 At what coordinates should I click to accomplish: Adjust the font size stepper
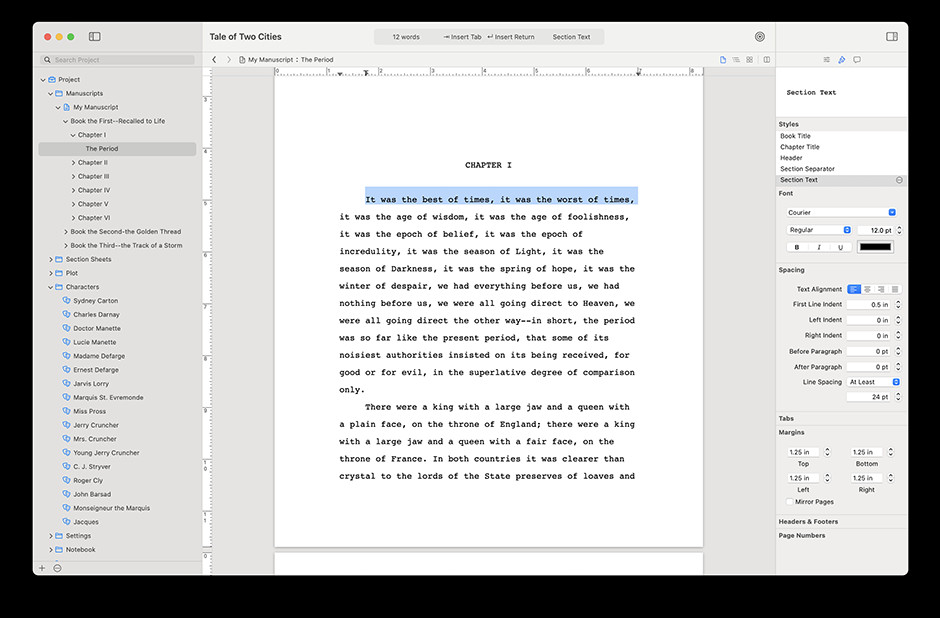click(x=899, y=230)
